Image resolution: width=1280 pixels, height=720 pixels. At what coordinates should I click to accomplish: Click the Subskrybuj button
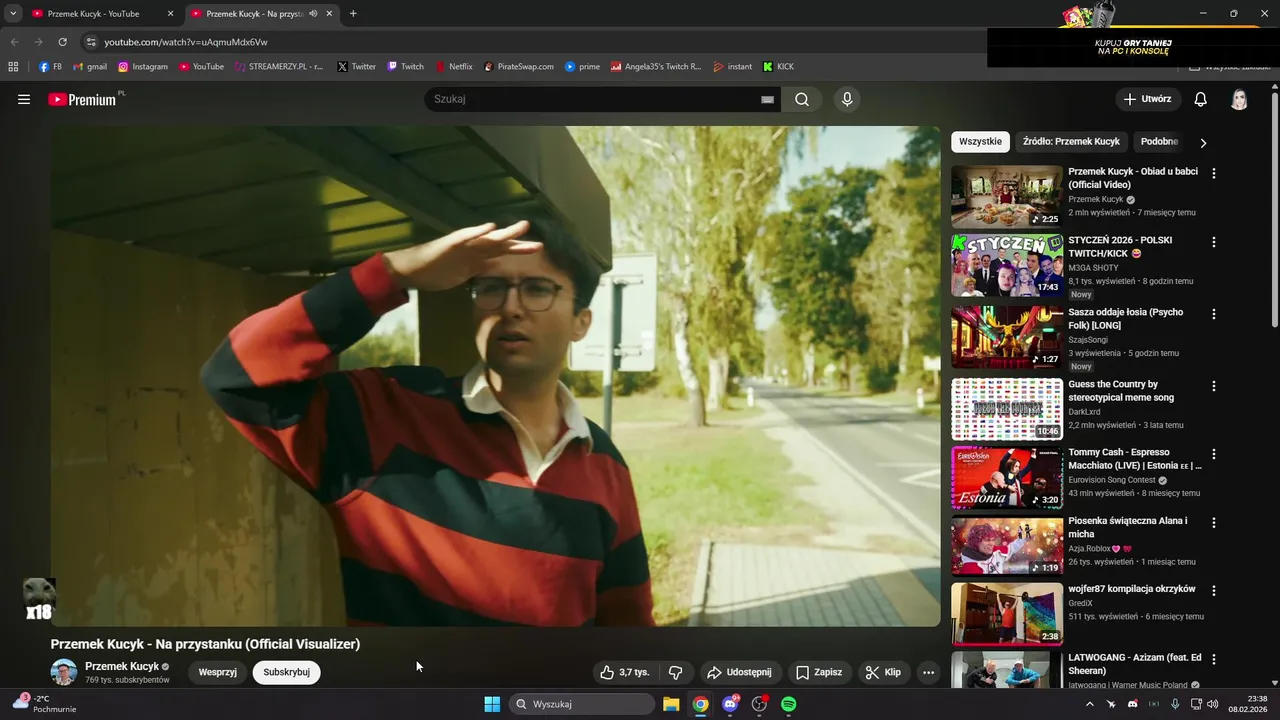pos(286,672)
